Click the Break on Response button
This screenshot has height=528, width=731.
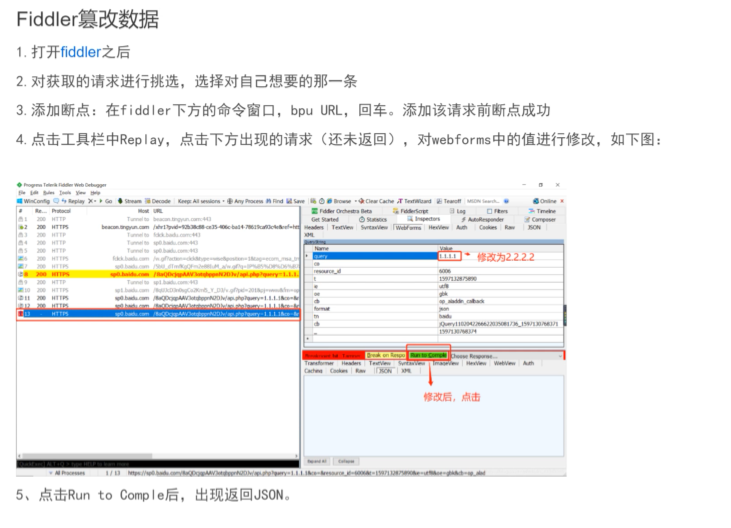tap(386, 355)
